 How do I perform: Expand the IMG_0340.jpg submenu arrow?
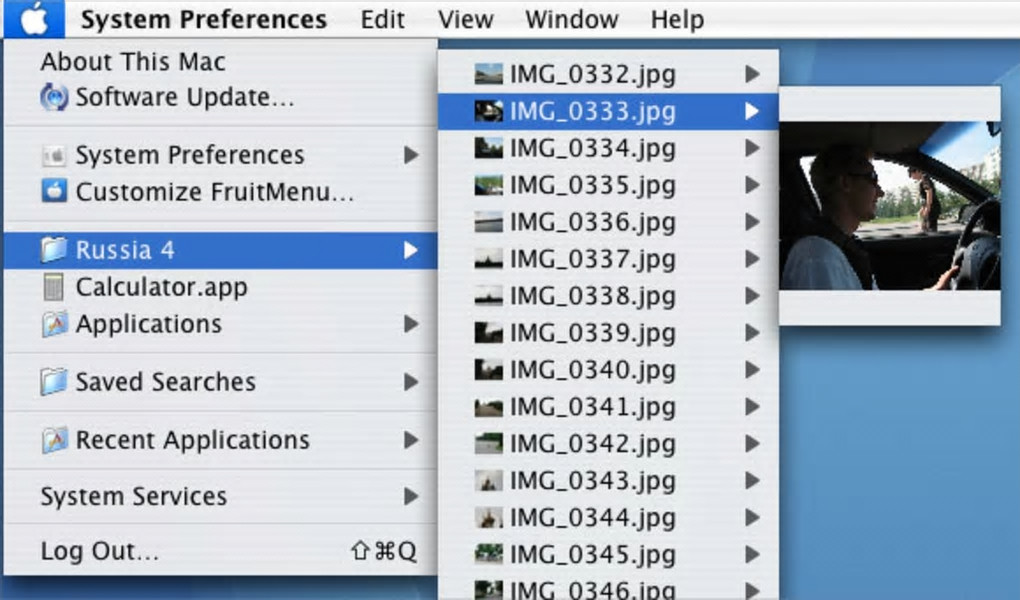click(752, 370)
